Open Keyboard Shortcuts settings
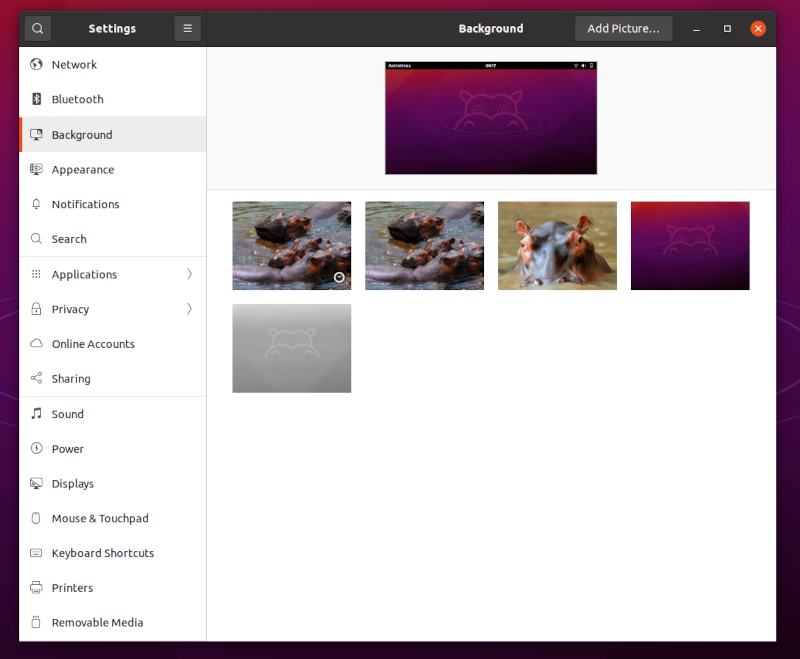 pyautogui.click(x=103, y=553)
